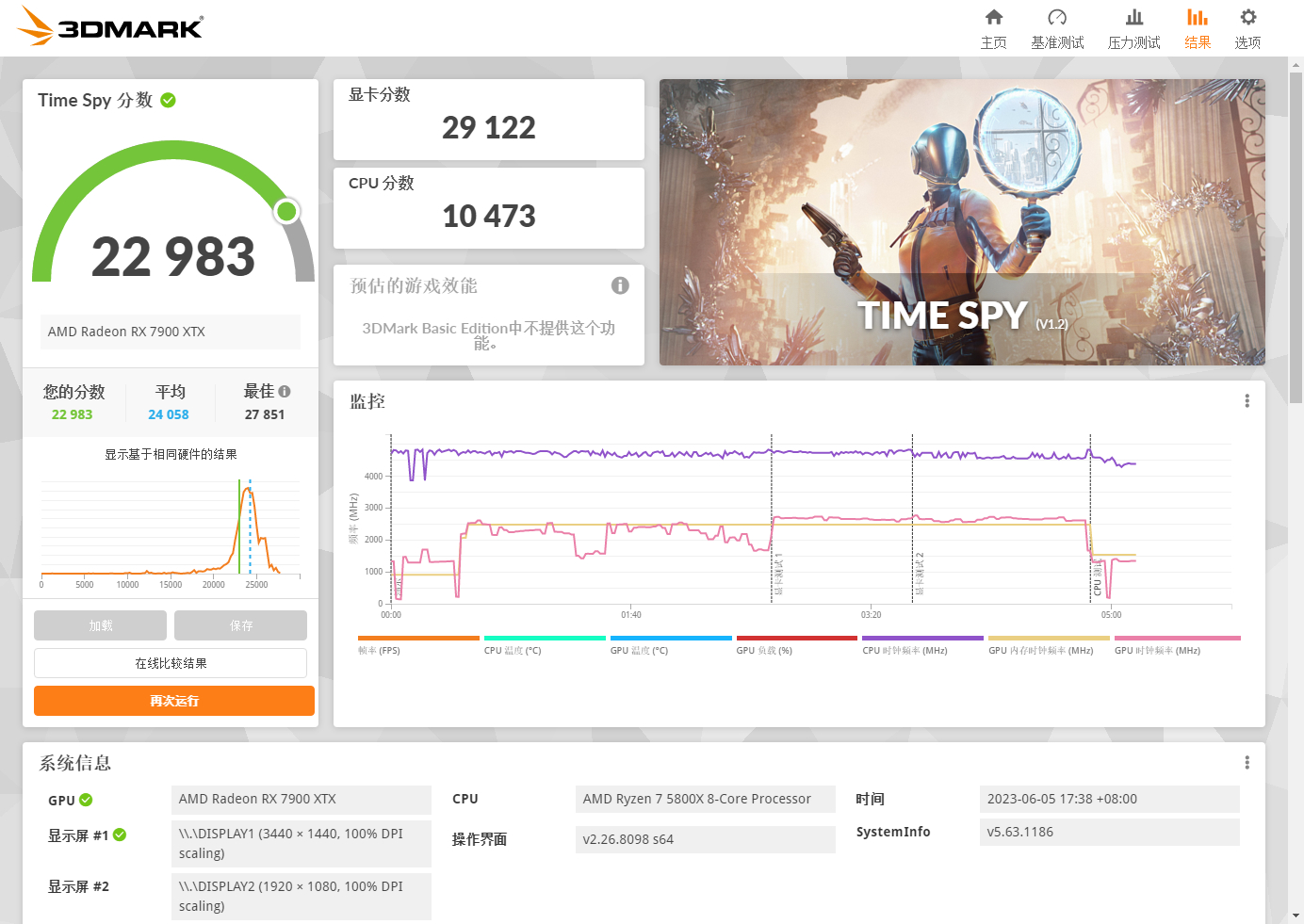
Task: Click the vertical scrollbar thumb
Action: point(1296,237)
